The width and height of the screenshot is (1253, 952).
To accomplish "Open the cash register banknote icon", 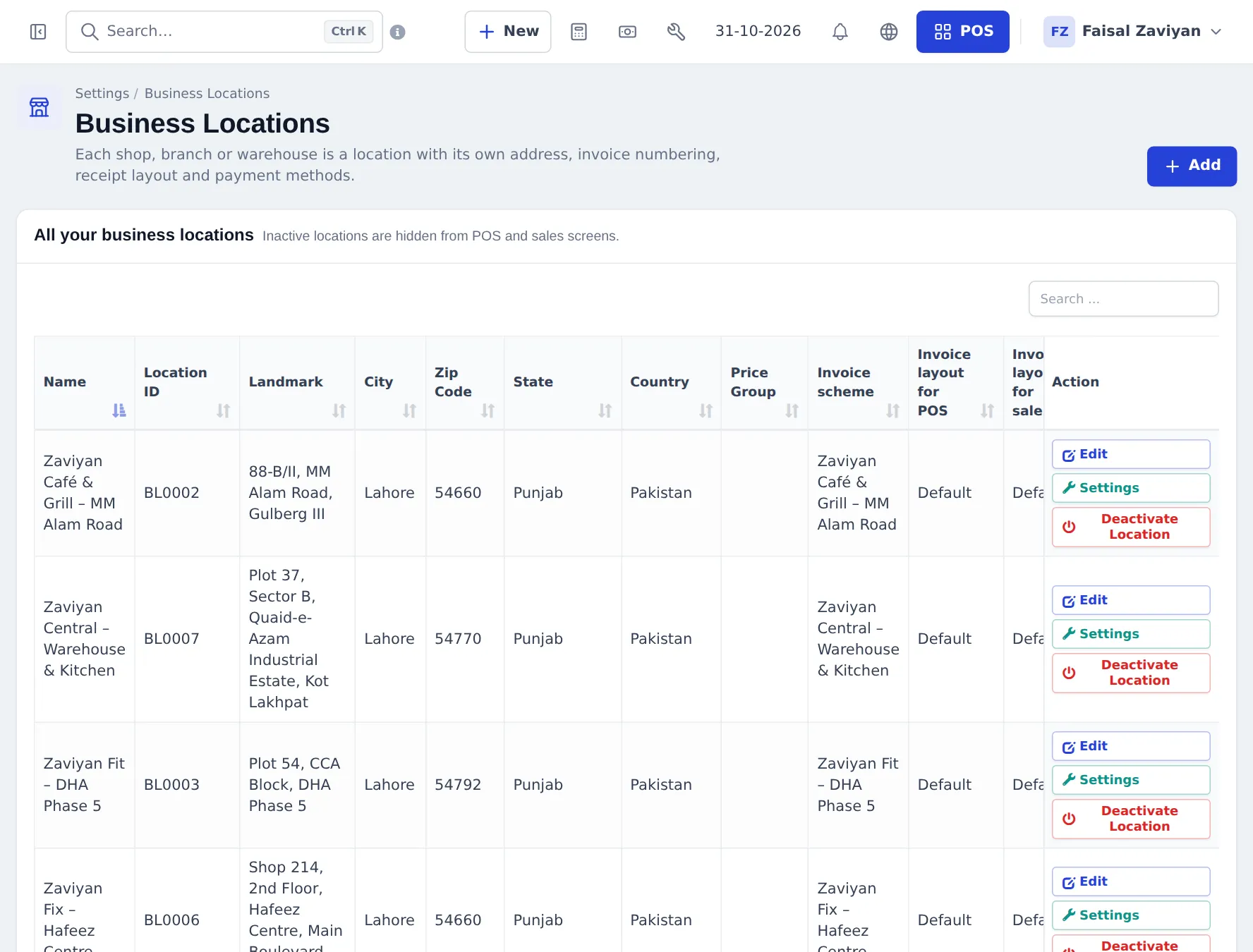I will point(627,32).
